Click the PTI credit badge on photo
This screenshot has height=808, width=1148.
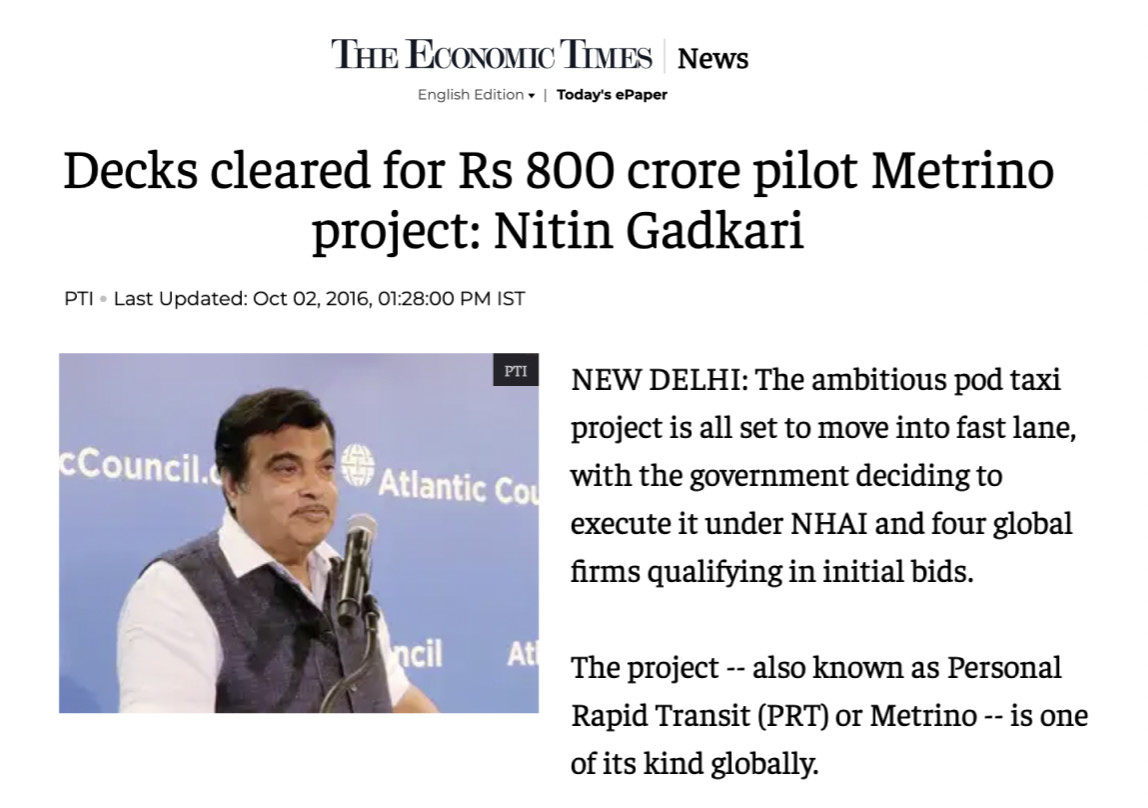[515, 370]
